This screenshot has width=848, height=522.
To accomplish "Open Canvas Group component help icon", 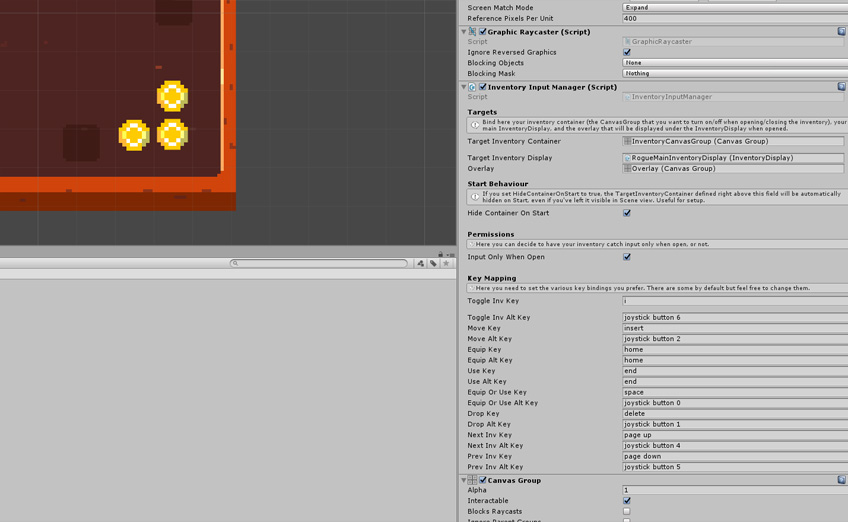I will [842, 480].
